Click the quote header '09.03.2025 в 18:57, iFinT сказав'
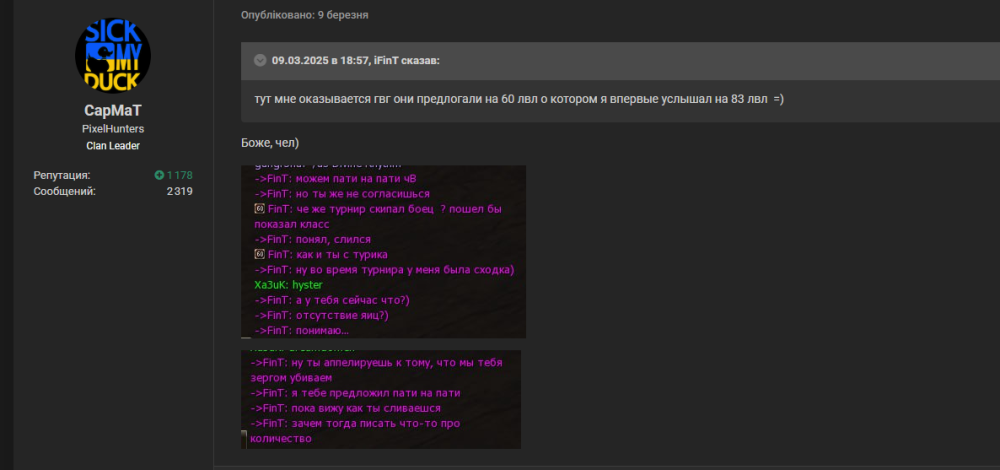Screen dimensions: 1000x470 point(355,61)
